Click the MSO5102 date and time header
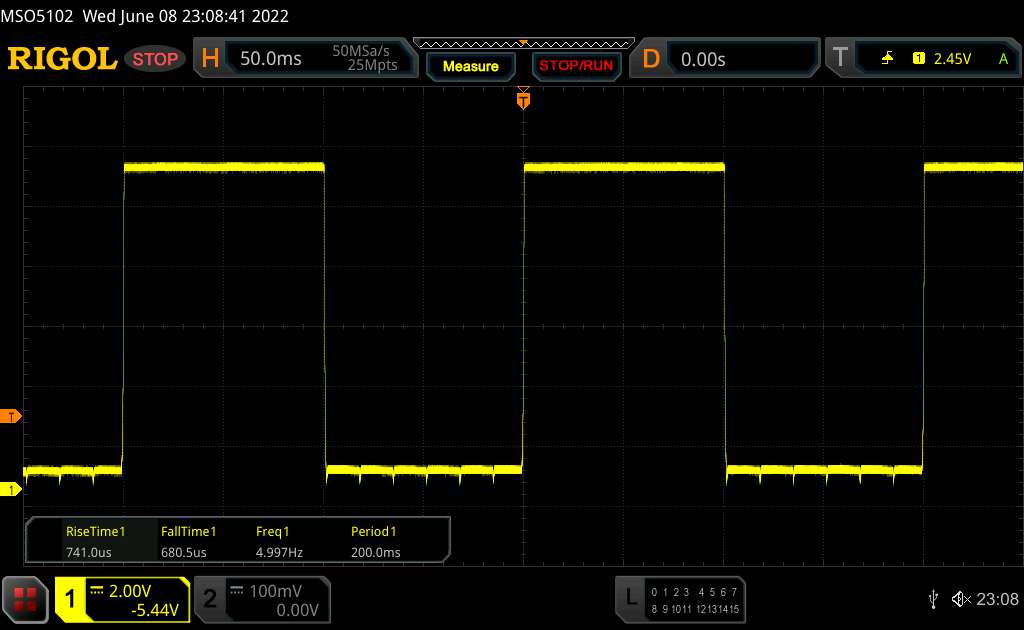1024x630 pixels. click(144, 16)
